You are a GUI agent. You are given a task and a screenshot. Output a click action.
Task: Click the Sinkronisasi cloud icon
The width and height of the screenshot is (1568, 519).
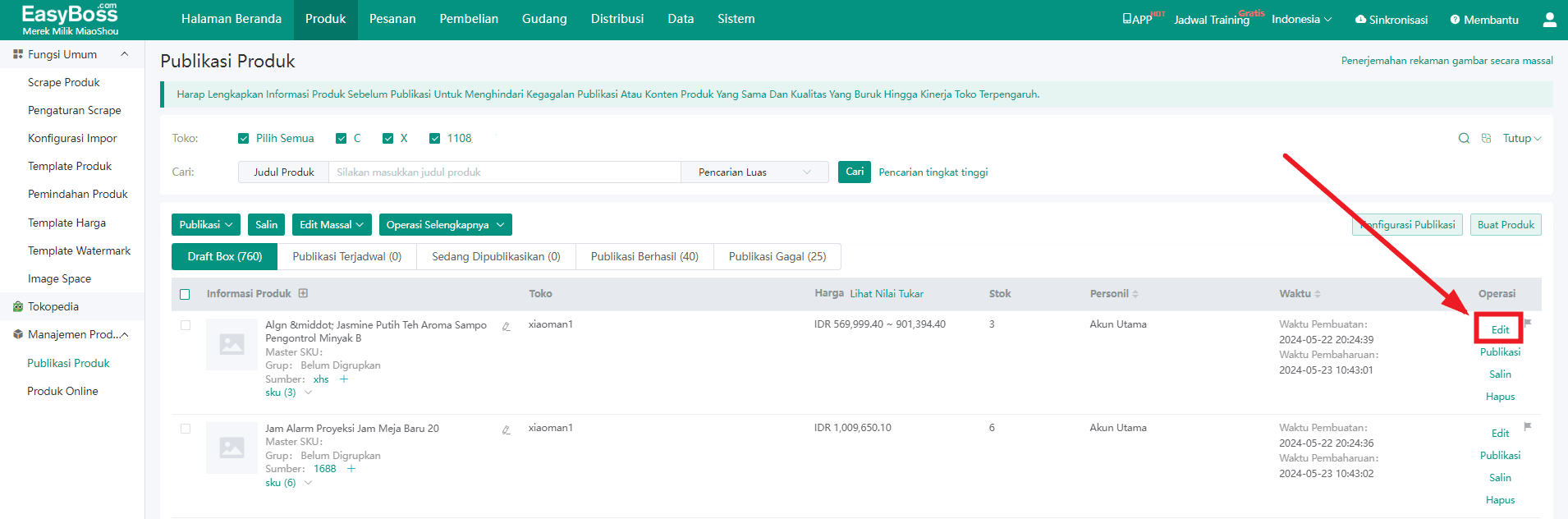click(x=1360, y=20)
